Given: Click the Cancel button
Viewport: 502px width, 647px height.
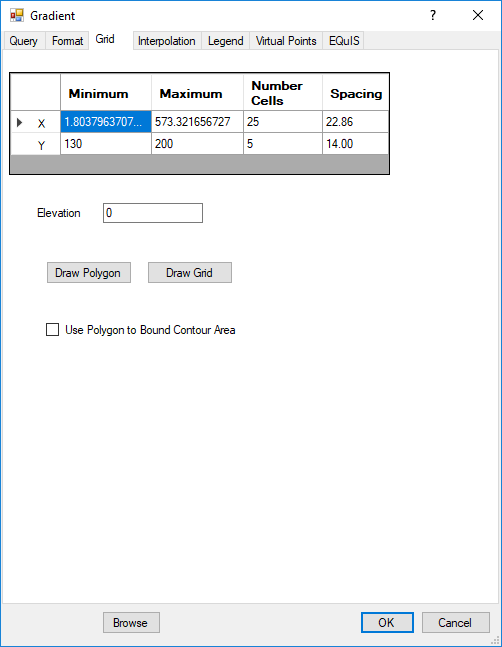Looking at the screenshot, I should click(456, 622).
